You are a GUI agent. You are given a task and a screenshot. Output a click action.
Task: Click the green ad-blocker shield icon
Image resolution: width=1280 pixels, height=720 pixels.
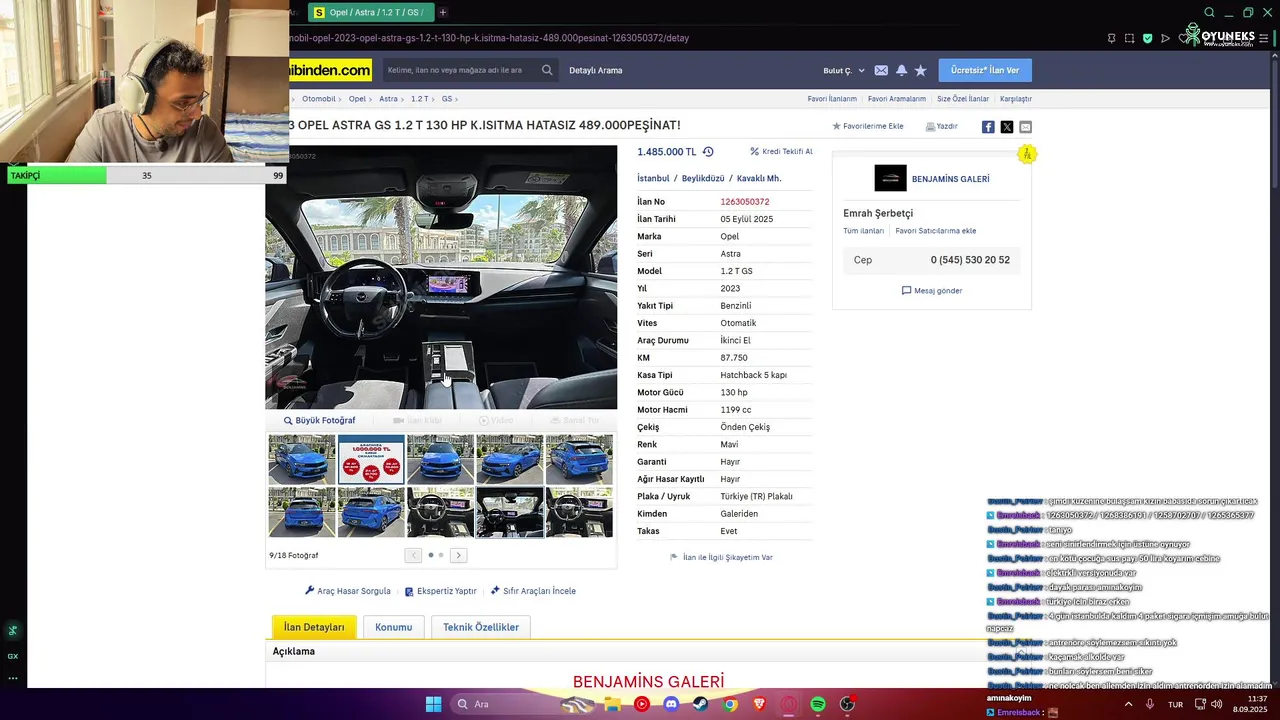pyautogui.click(x=1147, y=38)
